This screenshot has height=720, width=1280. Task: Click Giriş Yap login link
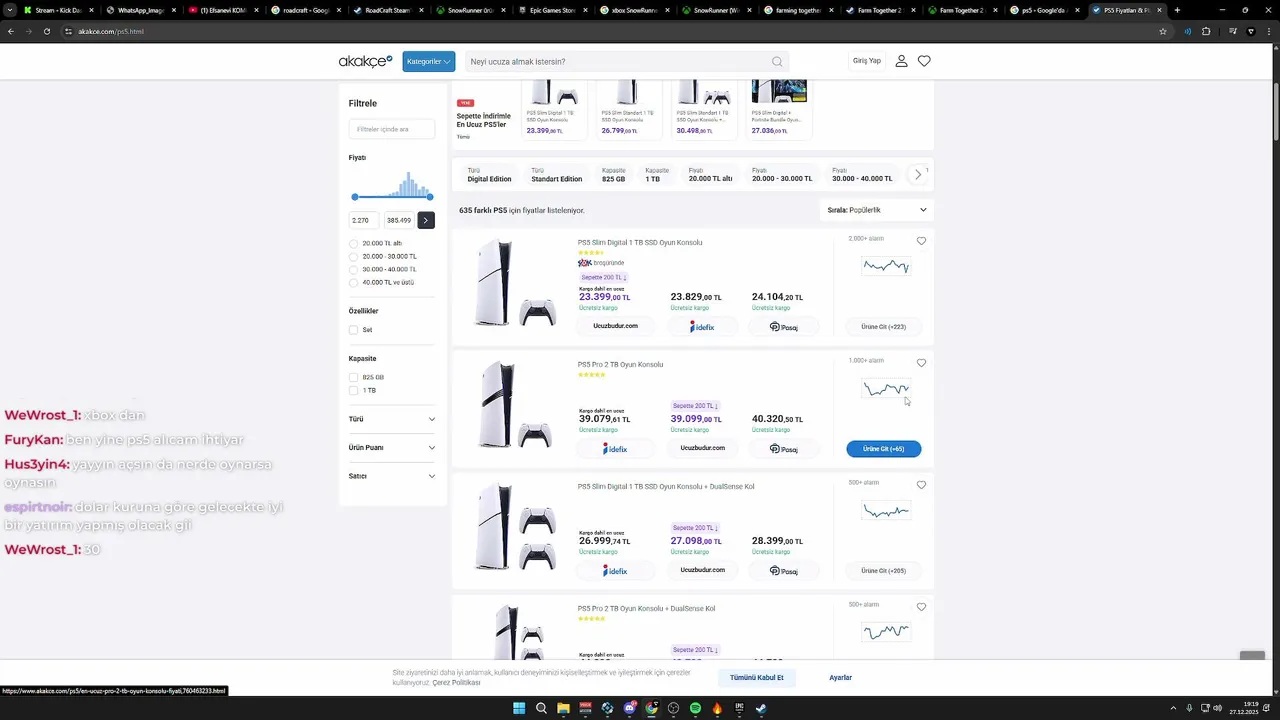coord(867,61)
